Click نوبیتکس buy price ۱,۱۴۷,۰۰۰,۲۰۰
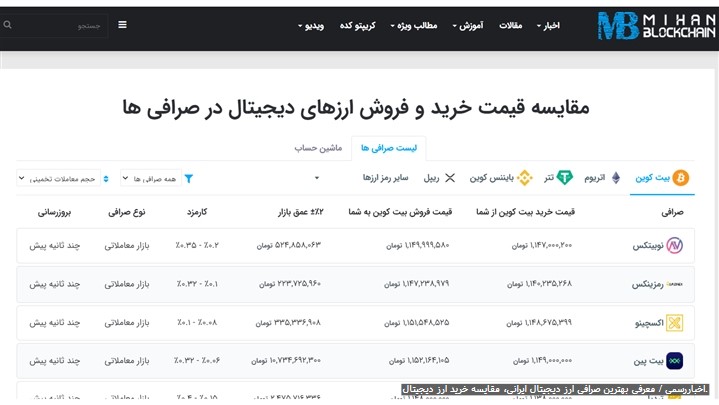Image resolution: width=719 pixels, height=405 pixels. (x=542, y=245)
